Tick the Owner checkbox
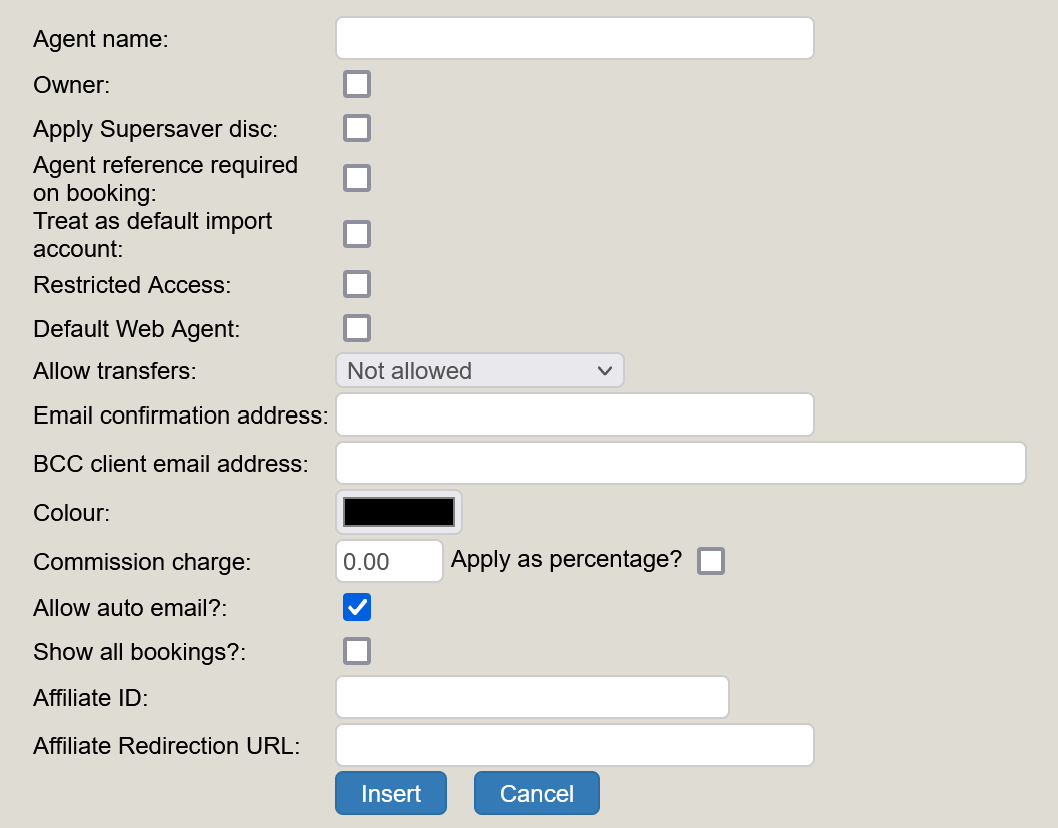1058x828 pixels. coord(357,84)
